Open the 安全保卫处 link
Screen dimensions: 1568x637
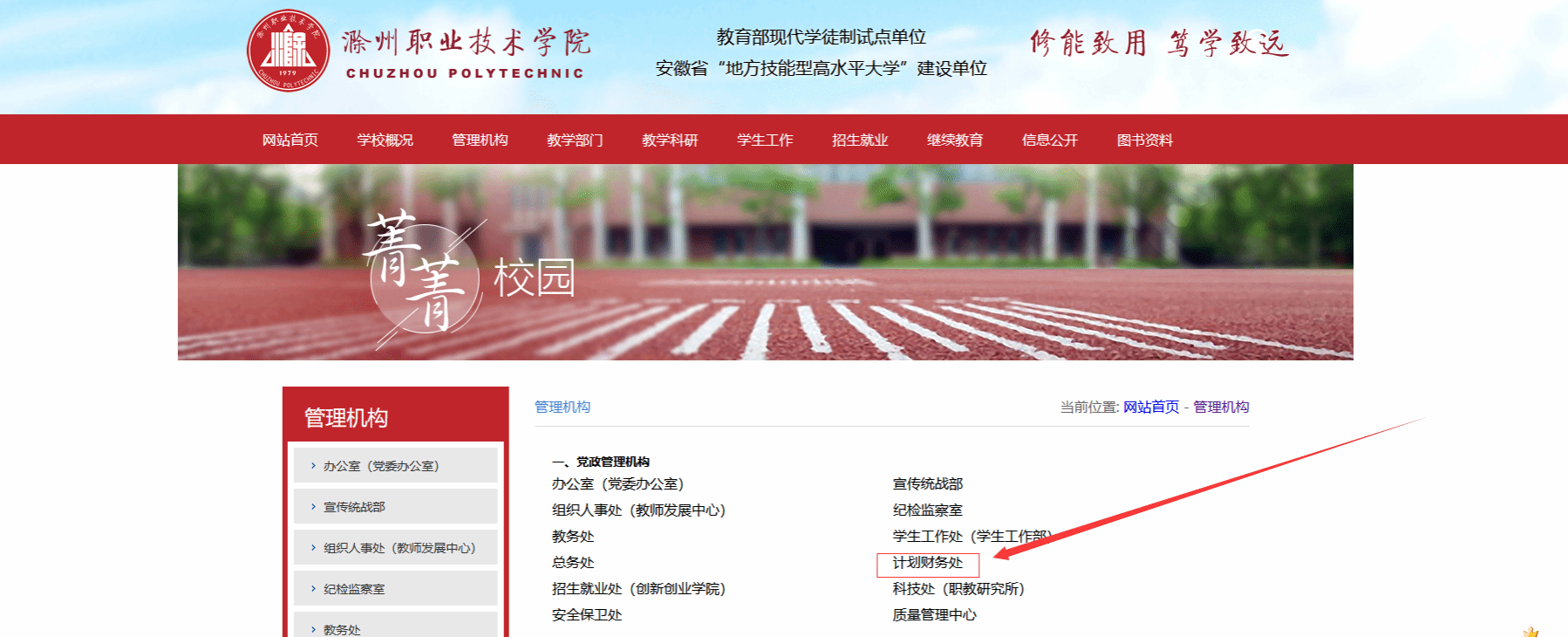[587, 615]
